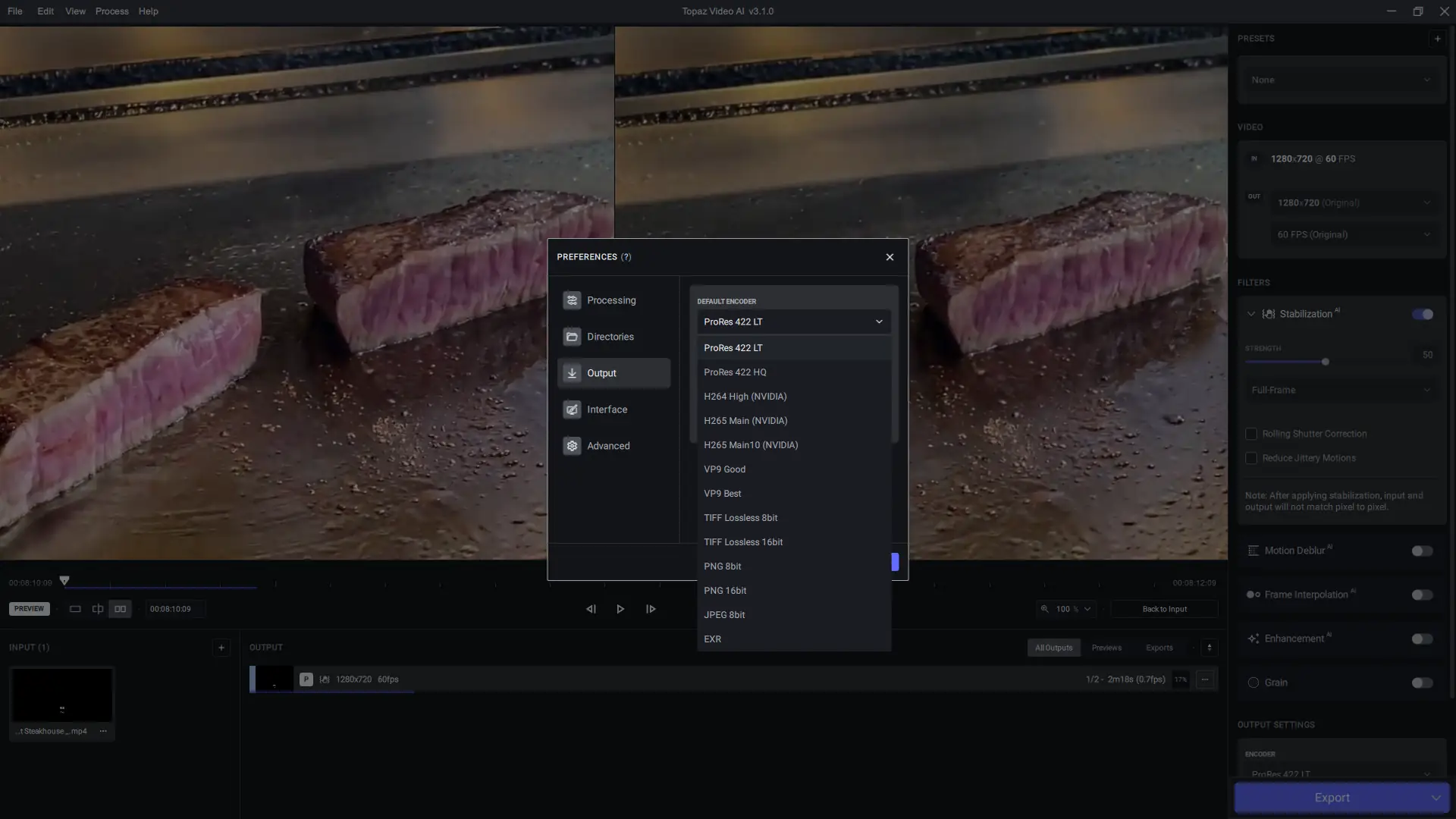Switch to side-by-side comparison view
Screen dimensions: 1456x819
click(x=120, y=609)
